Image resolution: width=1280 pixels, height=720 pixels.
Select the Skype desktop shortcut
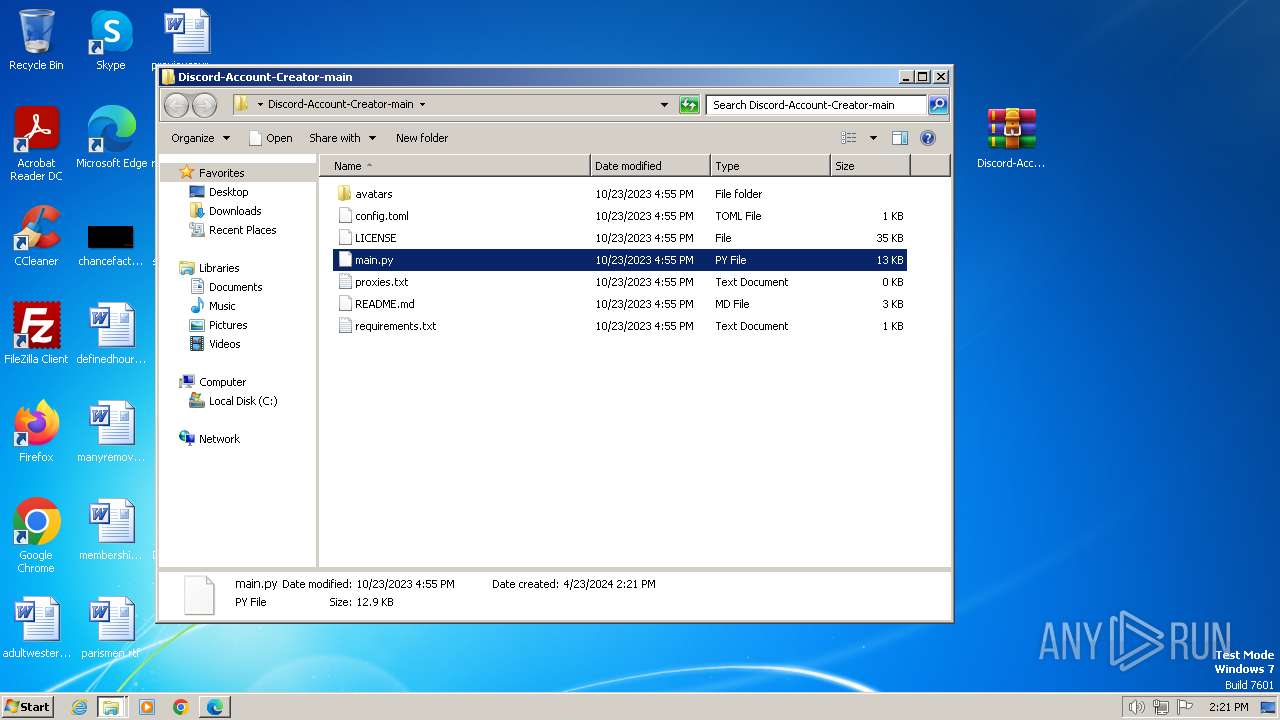(x=111, y=41)
